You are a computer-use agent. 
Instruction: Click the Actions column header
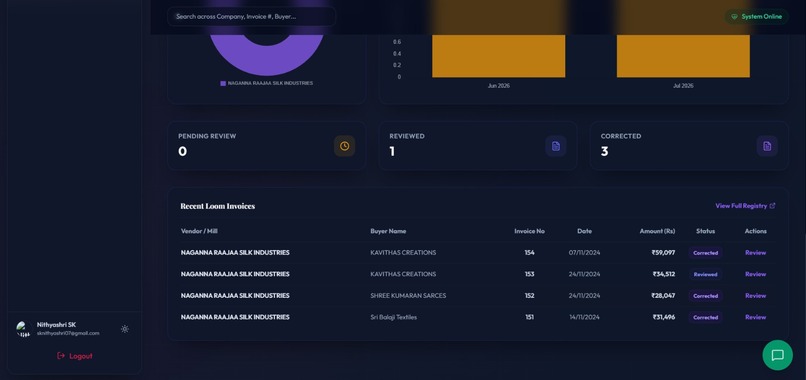point(756,231)
